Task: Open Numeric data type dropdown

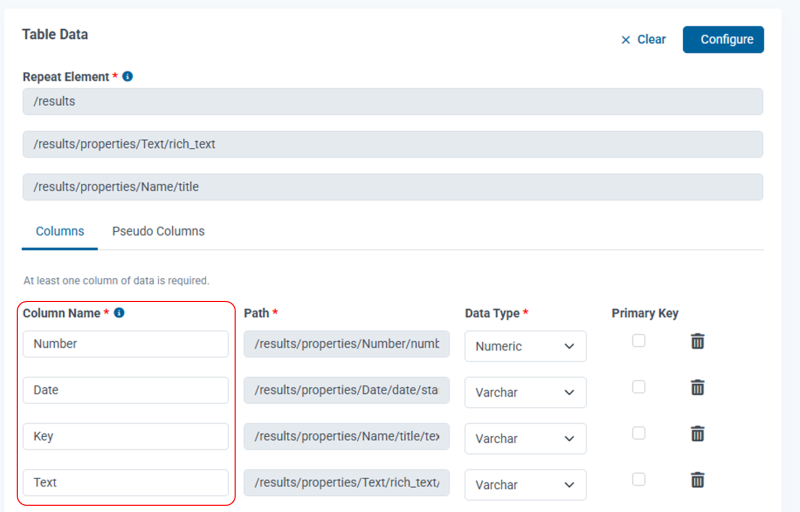Action: [x=525, y=346]
